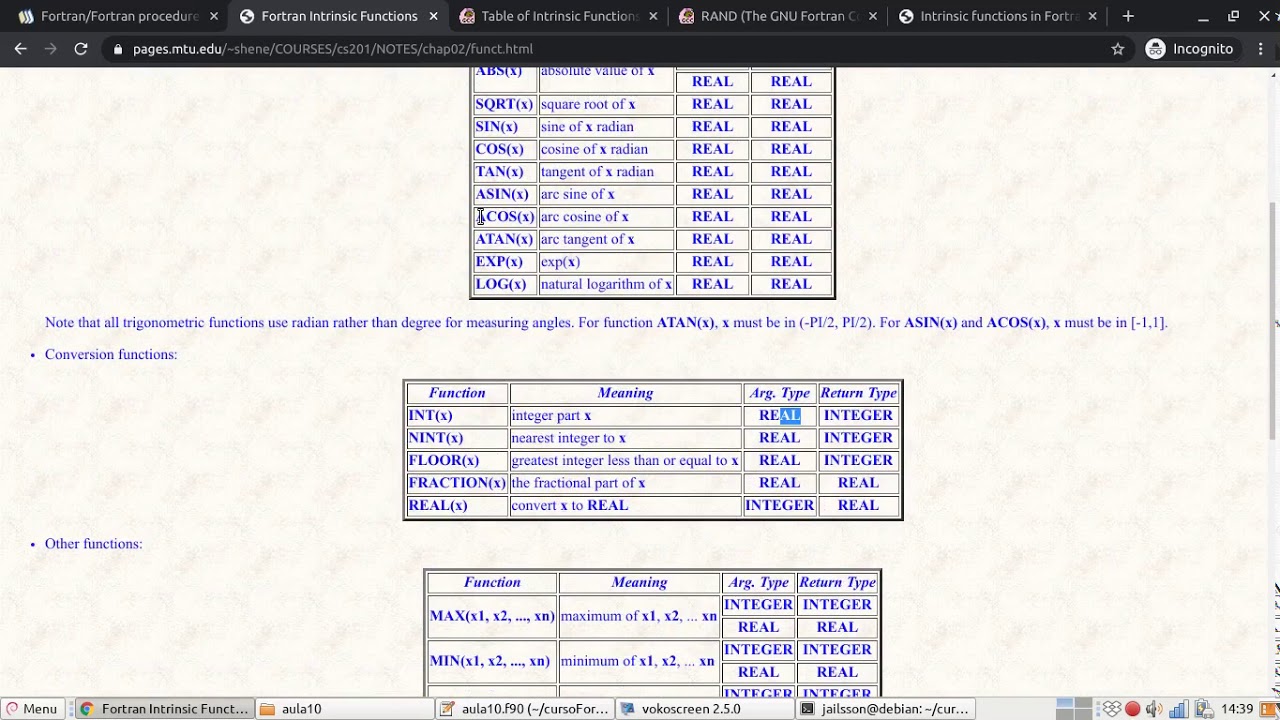1280x720 pixels.
Task: Open a new browser tab
Action: coord(1128,16)
